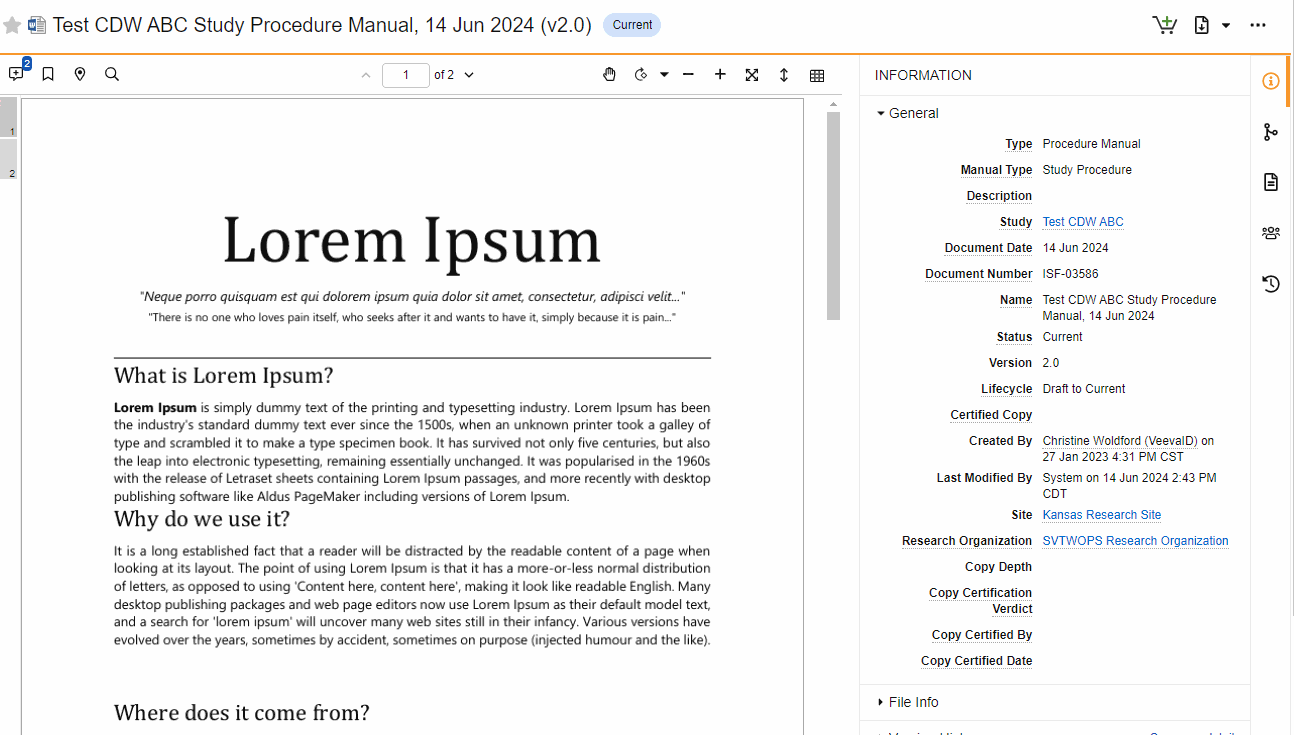Collapse the General section
This screenshot has width=1294, height=735.
881,114
